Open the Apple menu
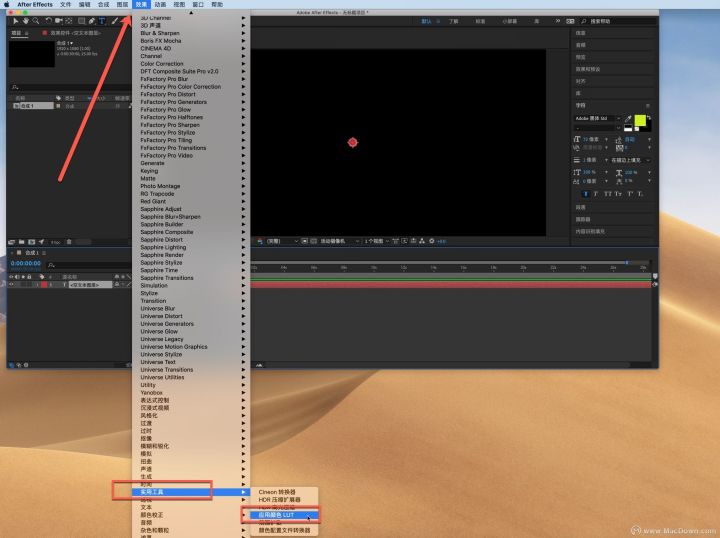The width and height of the screenshot is (720, 538). point(7,4)
